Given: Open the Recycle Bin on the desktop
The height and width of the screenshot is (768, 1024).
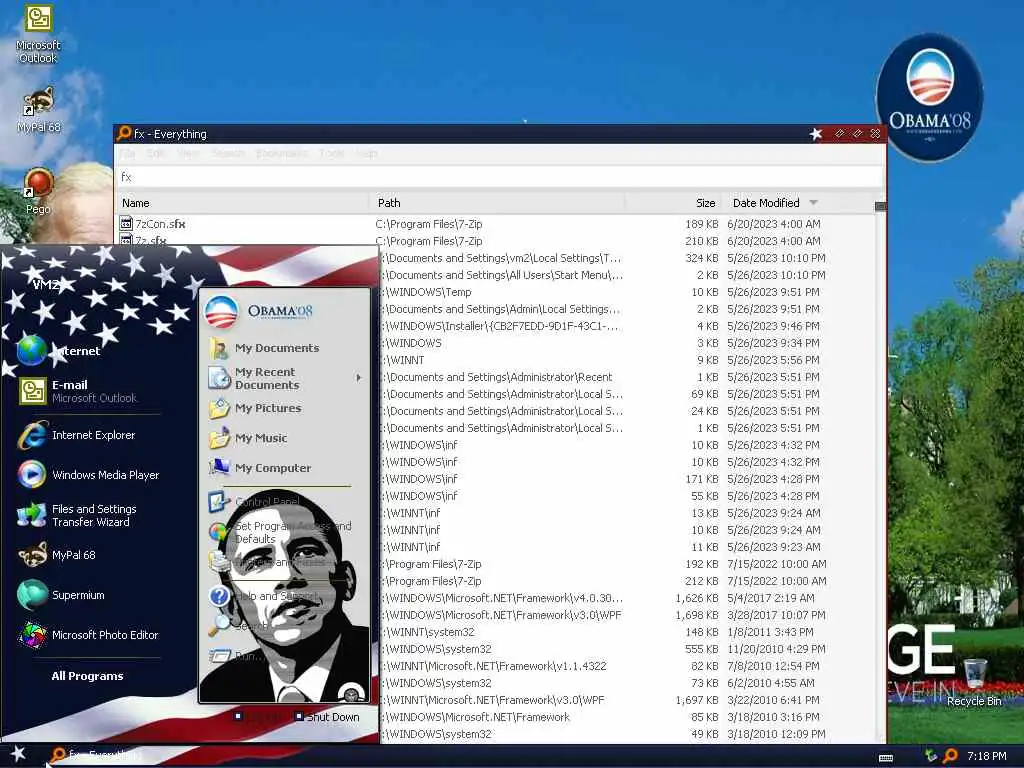Looking at the screenshot, I should click(x=974, y=682).
